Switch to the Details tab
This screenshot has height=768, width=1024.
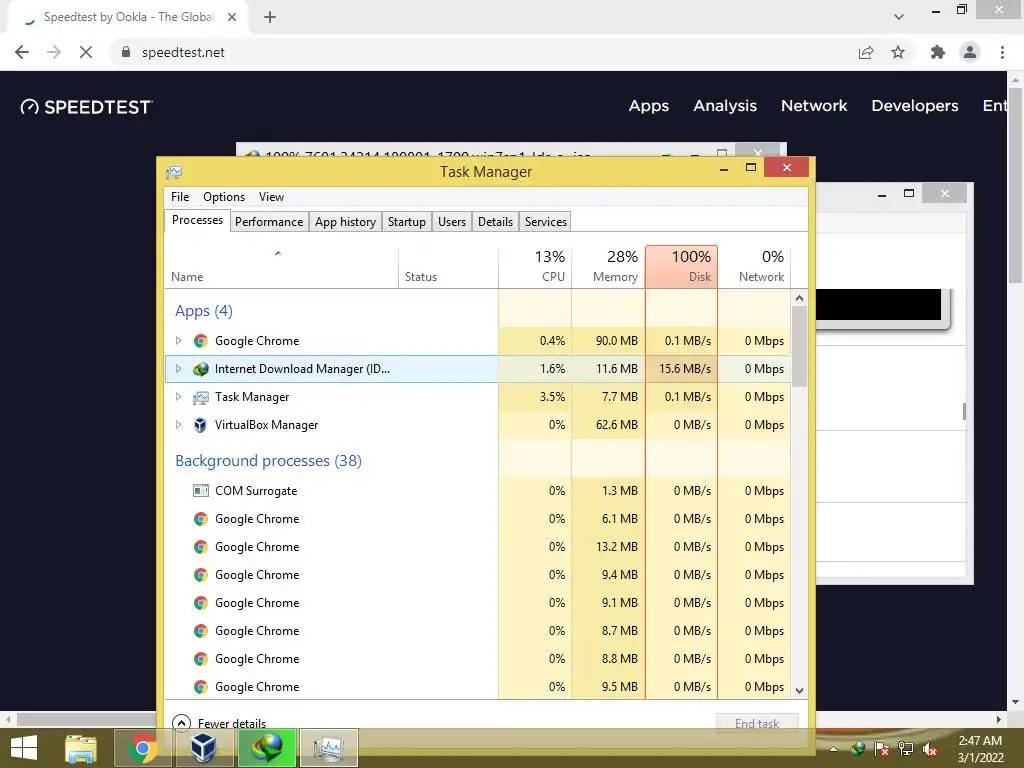coord(495,221)
